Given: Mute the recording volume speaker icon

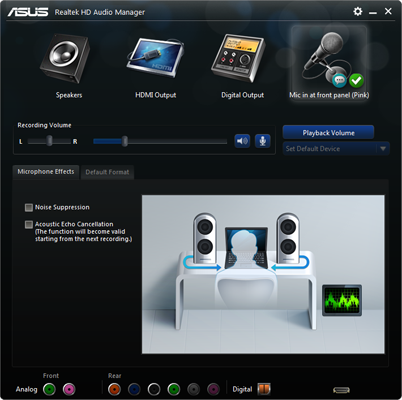Looking at the screenshot, I should point(242,141).
